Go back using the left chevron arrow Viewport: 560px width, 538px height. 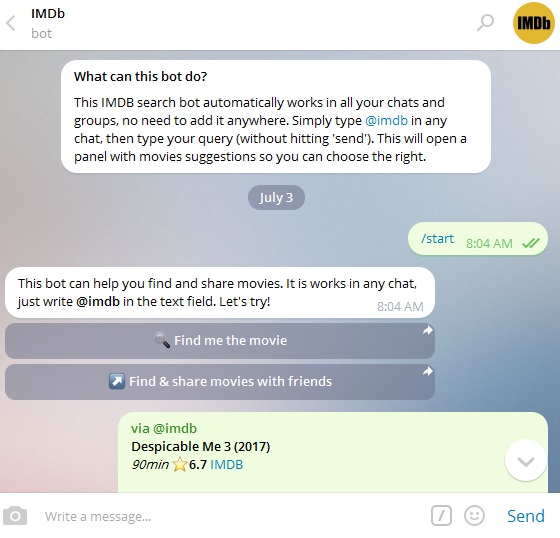click(11, 23)
